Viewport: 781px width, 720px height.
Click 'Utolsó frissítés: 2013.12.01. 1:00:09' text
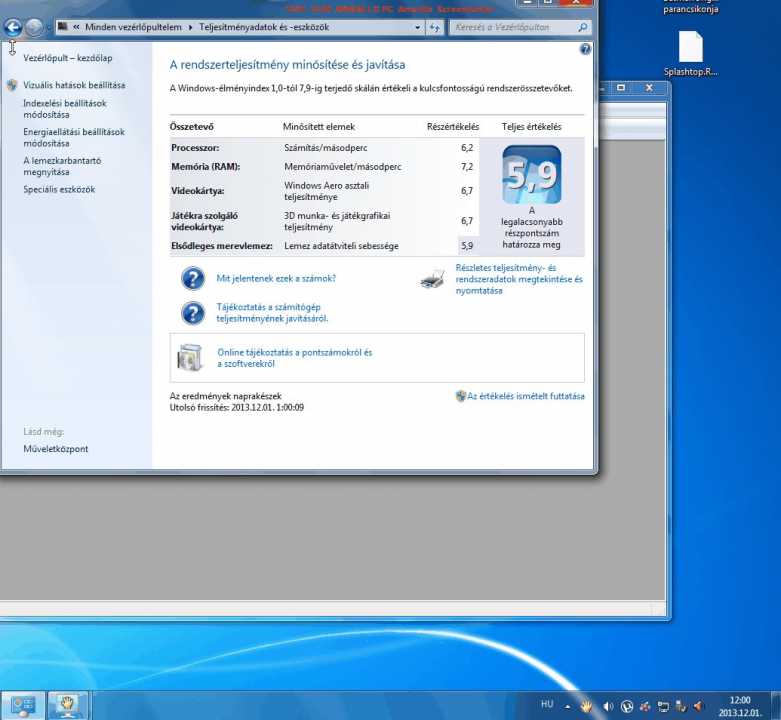[237, 407]
